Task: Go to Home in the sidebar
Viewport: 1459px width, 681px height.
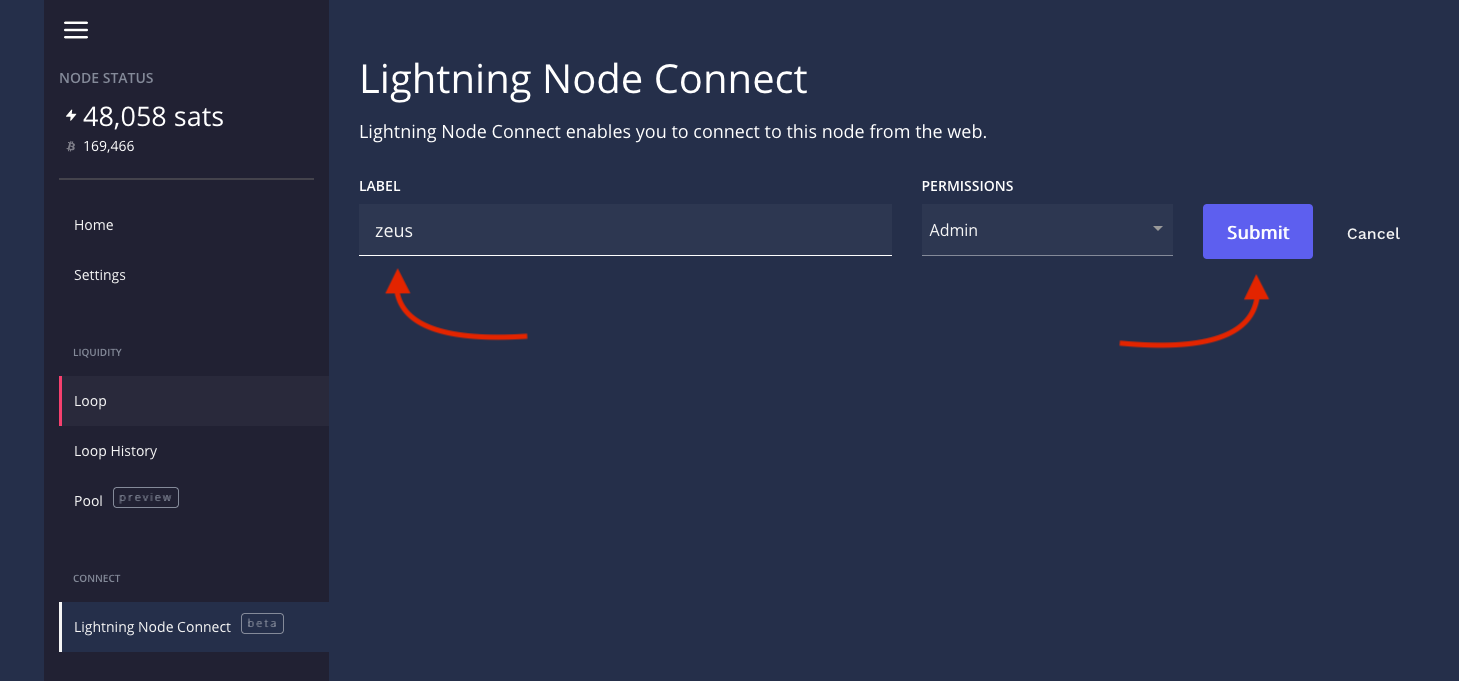Action: point(94,225)
